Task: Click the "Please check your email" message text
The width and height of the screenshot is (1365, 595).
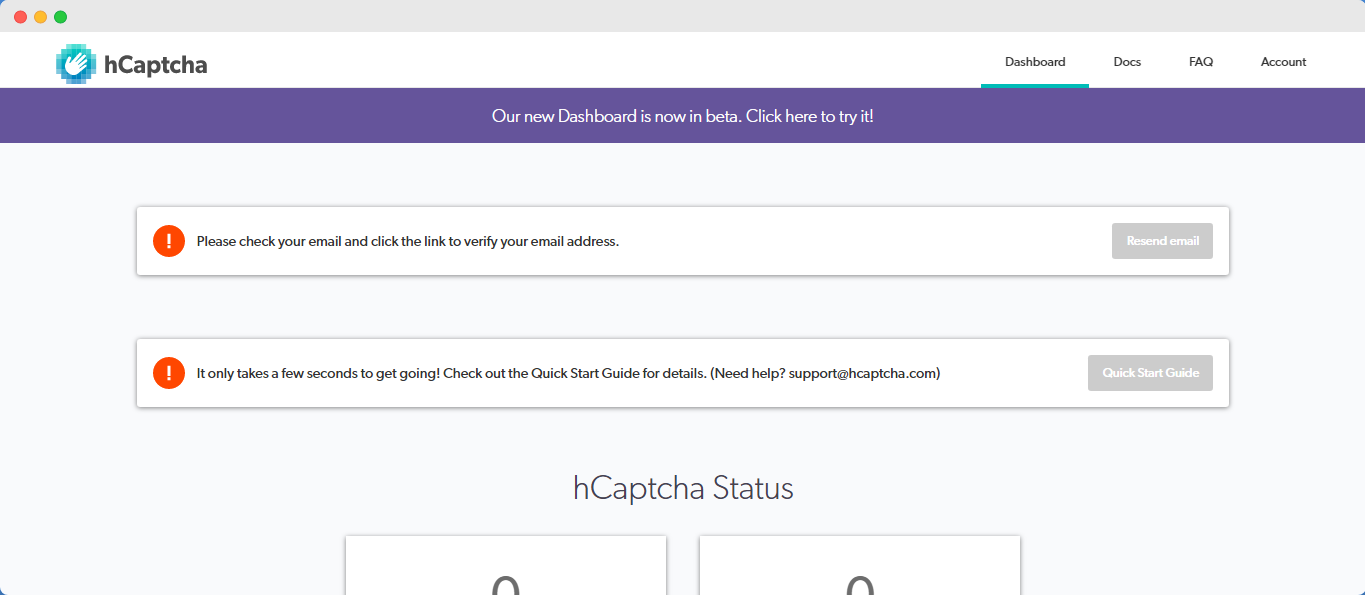Action: (408, 242)
